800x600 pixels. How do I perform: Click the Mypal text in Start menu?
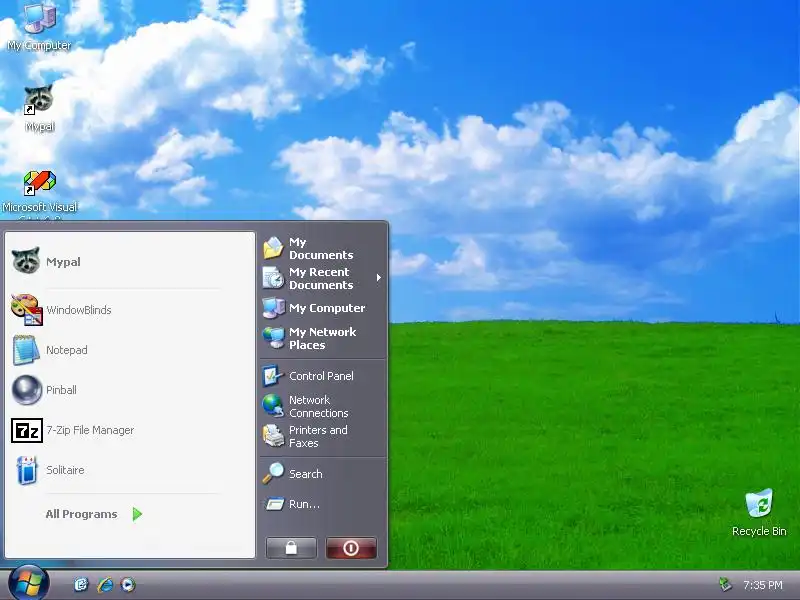63,262
